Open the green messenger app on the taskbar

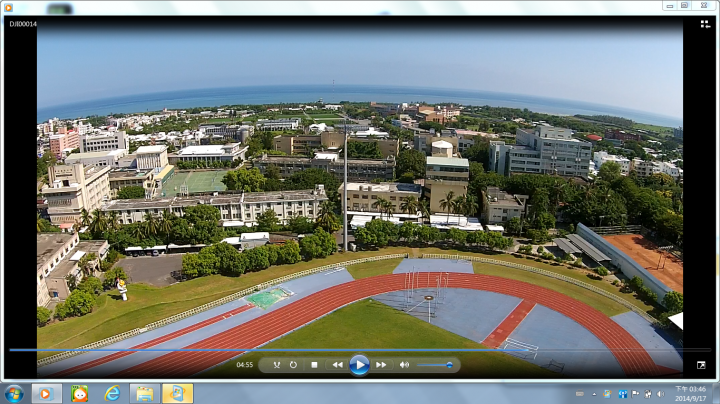[79, 393]
